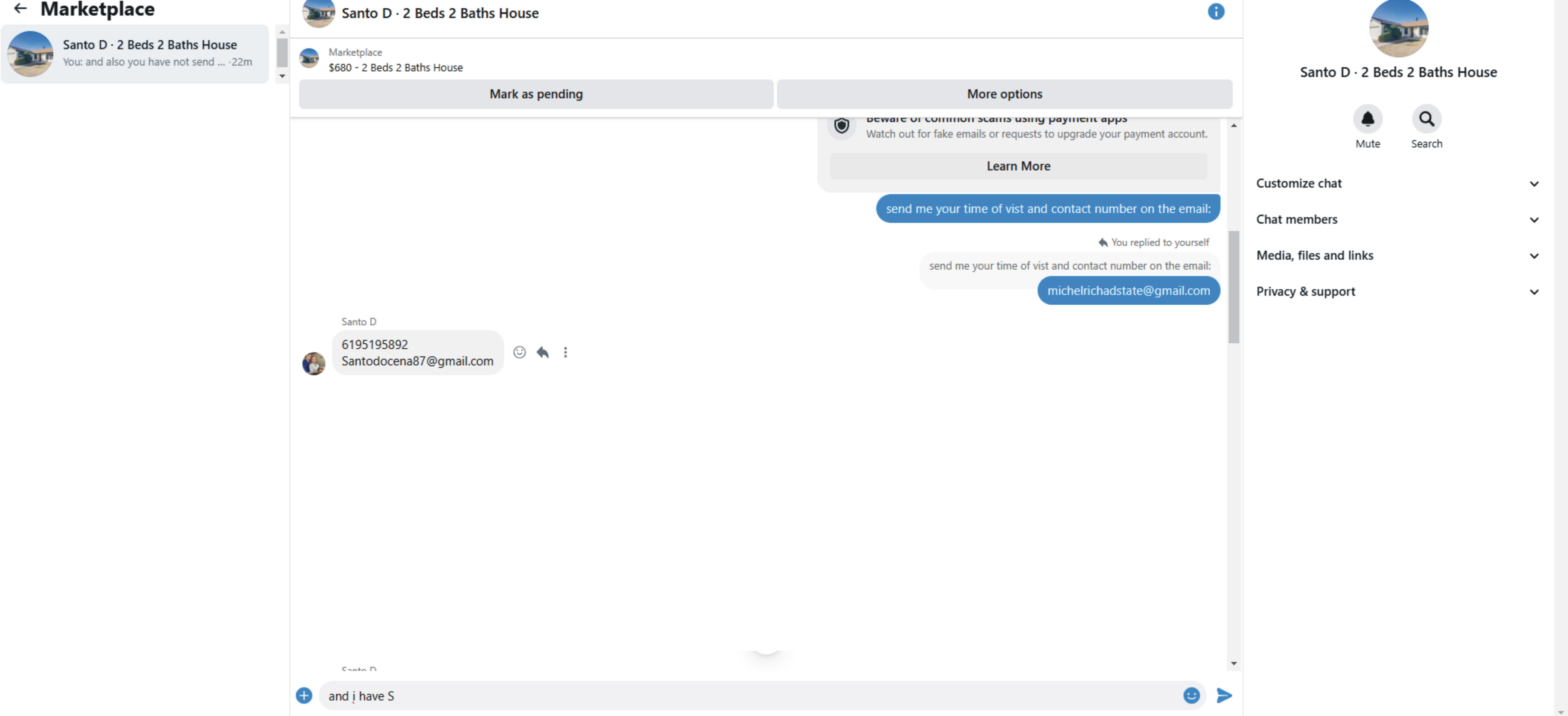Open the More options button

click(x=1004, y=94)
